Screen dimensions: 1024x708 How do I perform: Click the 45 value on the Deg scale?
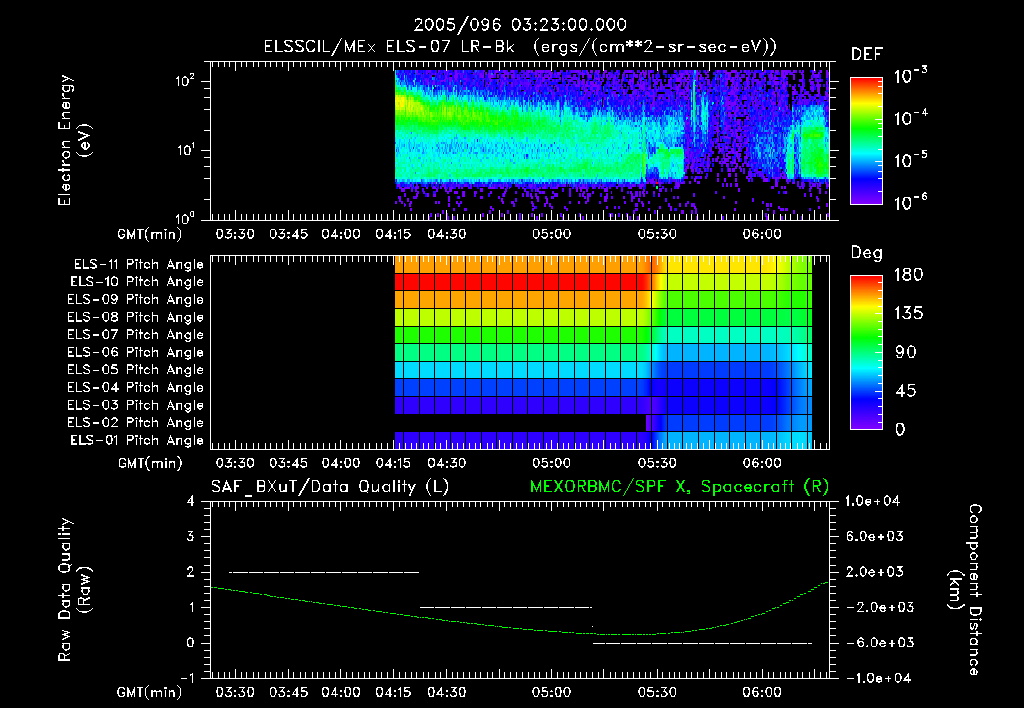(905, 391)
